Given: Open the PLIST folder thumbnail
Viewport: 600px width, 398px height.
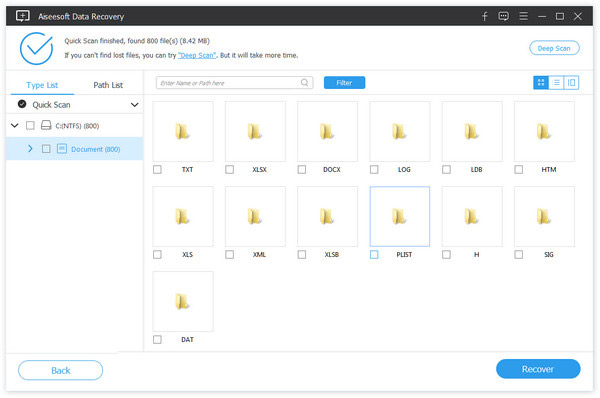Looking at the screenshot, I should tap(400, 217).
